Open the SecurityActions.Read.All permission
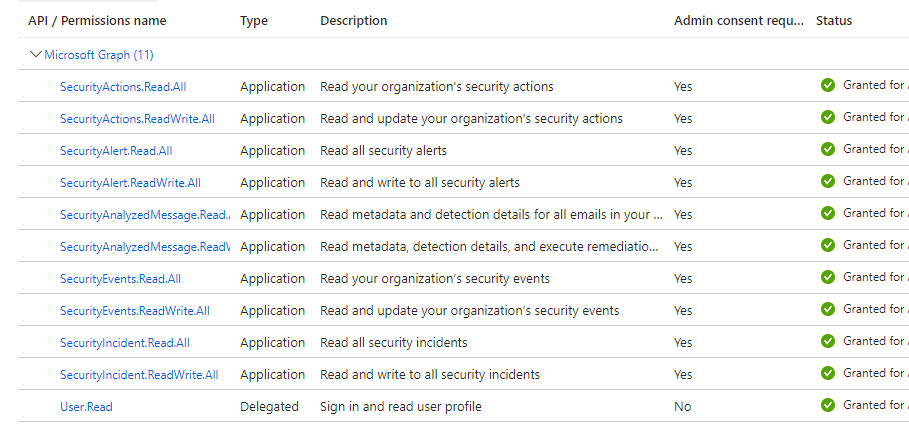The image size is (909, 434). pyautogui.click(x=123, y=87)
